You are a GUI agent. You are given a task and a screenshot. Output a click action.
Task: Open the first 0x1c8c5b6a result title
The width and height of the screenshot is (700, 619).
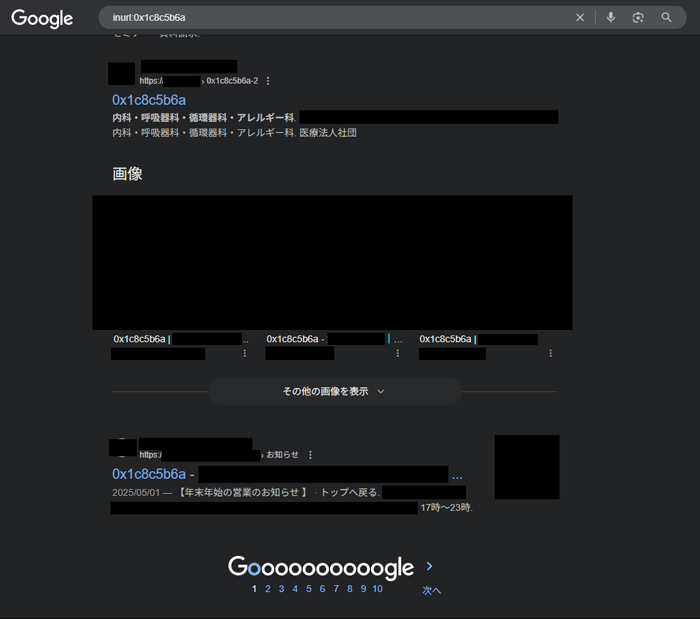(149, 100)
